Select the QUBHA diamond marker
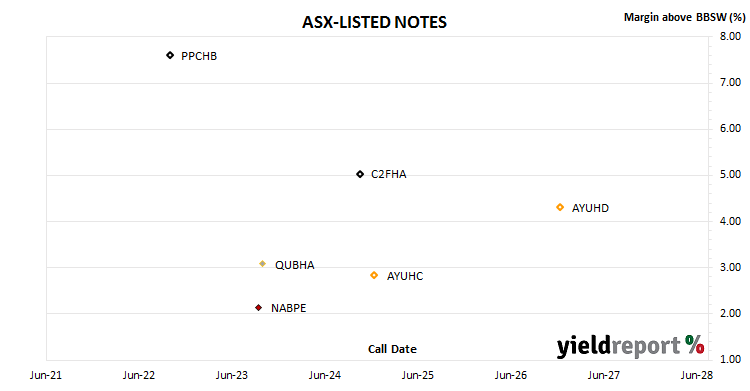 coord(262,264)
